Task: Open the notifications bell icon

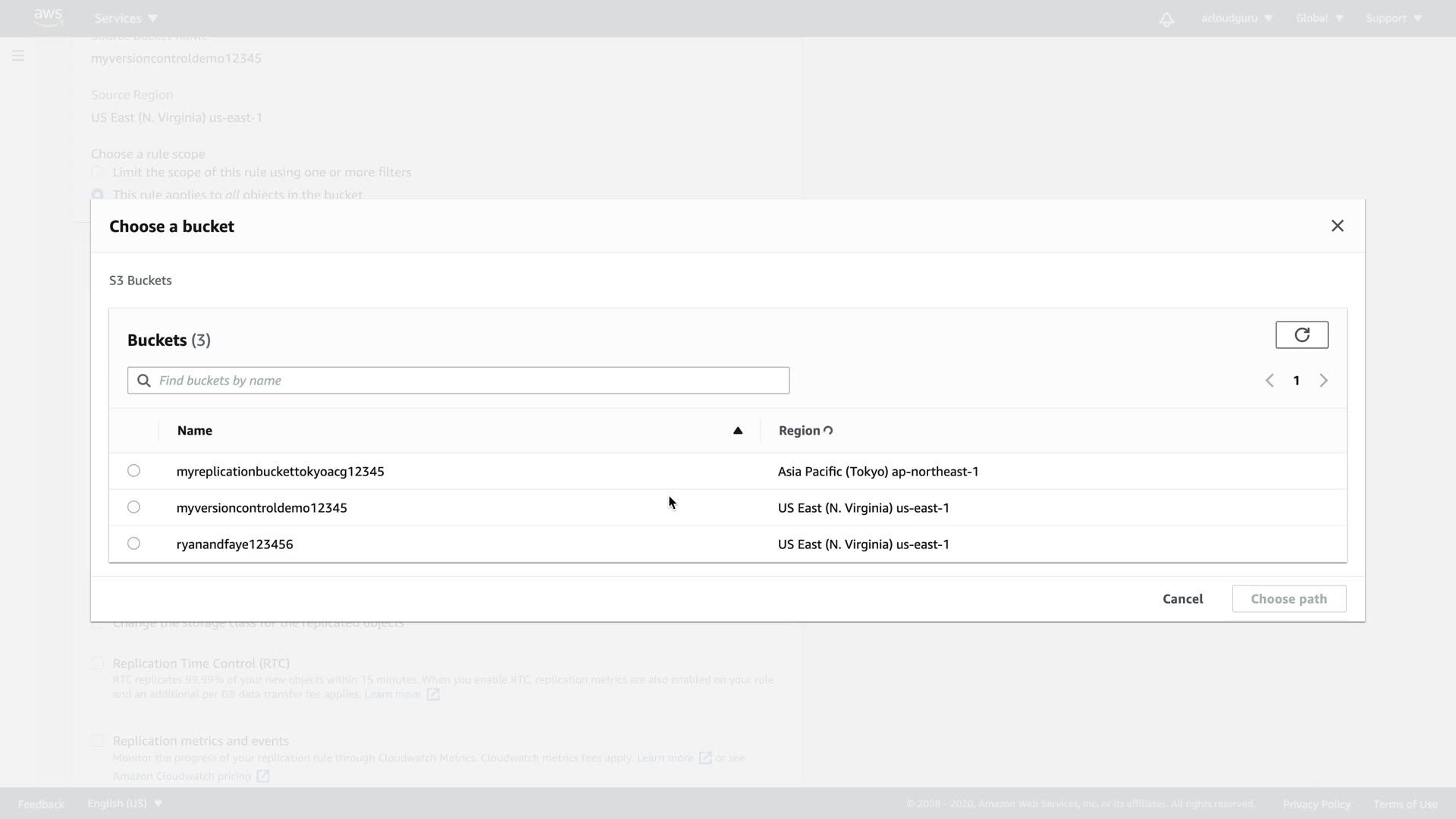Action: (1166, 19)
